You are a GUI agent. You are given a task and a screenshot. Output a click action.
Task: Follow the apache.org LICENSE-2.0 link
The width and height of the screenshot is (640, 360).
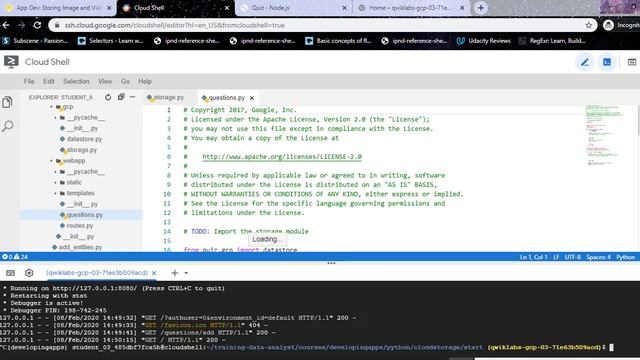pos(282,157)
